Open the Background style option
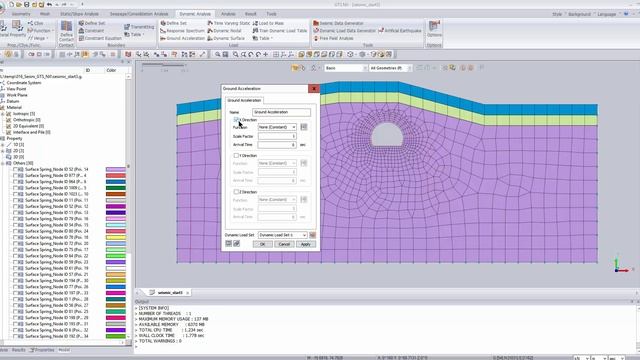Viewport: 640px width, 360px height. point(579,14)
